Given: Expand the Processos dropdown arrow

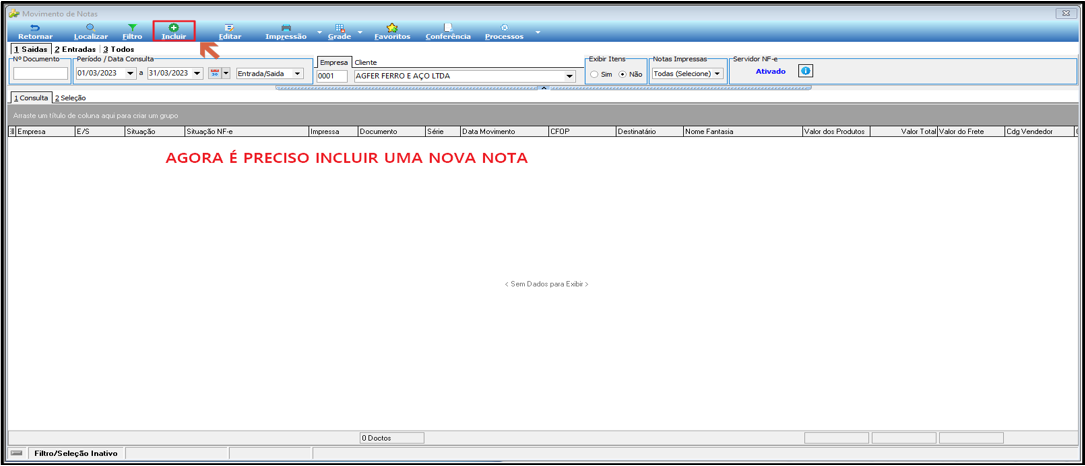Looking at the screenshot, I should tap(537, 32).
